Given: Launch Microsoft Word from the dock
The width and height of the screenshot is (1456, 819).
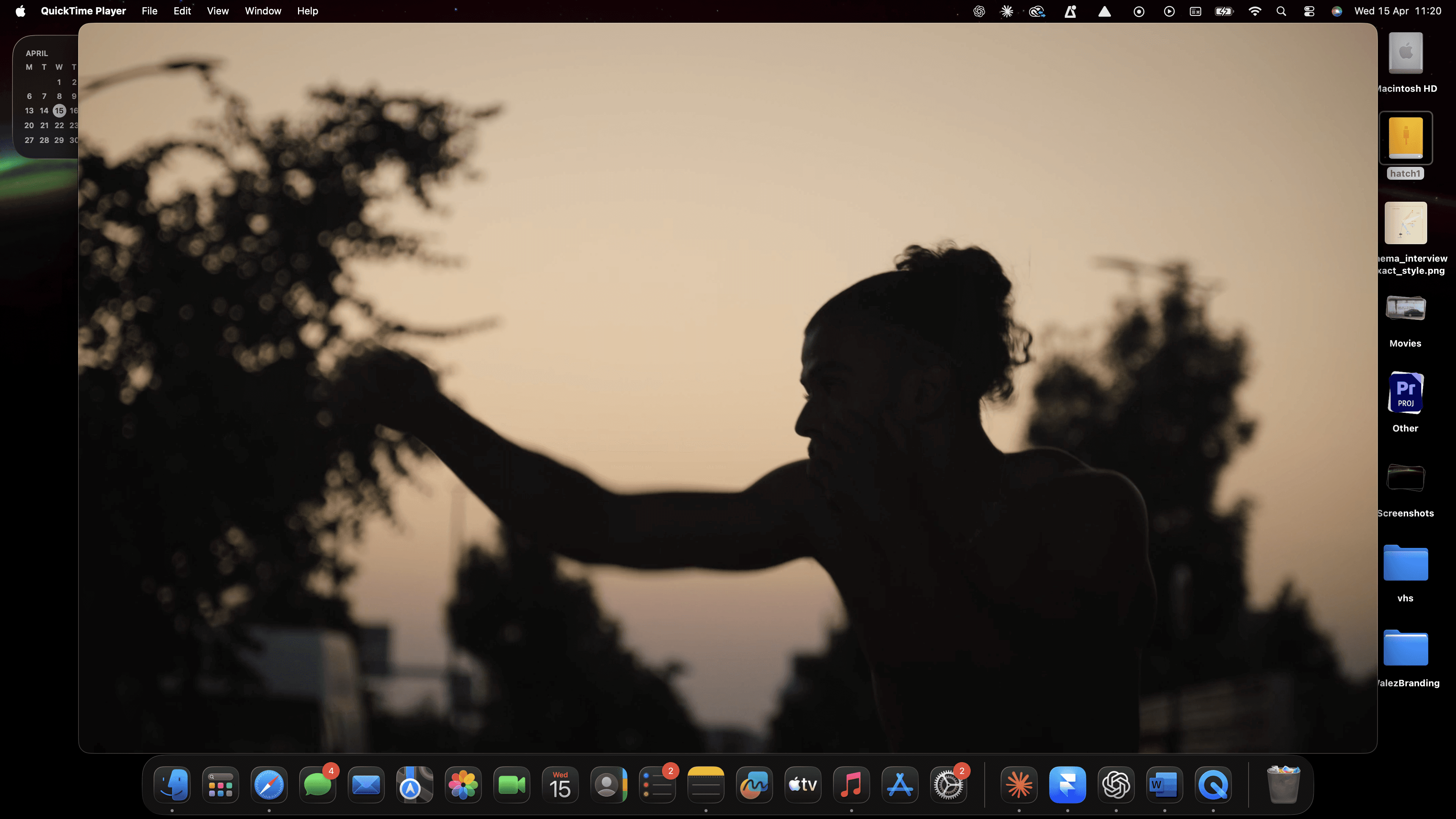Looking at the screenshot, I should 1164,784.
